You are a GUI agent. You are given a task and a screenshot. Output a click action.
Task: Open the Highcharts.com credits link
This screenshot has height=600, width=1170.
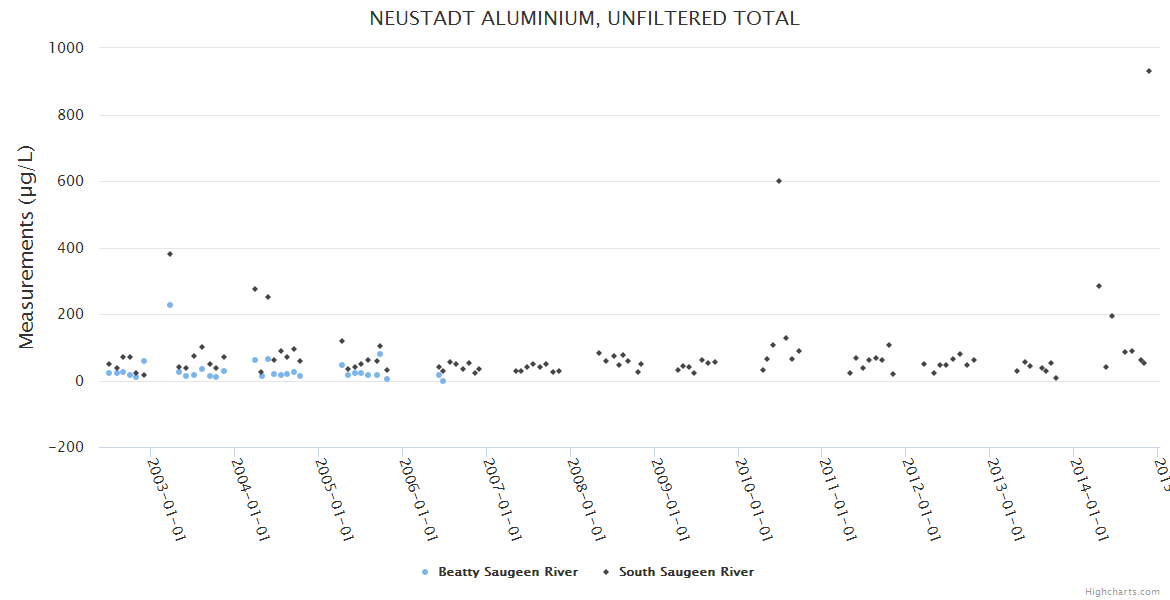pyautogui.click(x=1123, y=592)
